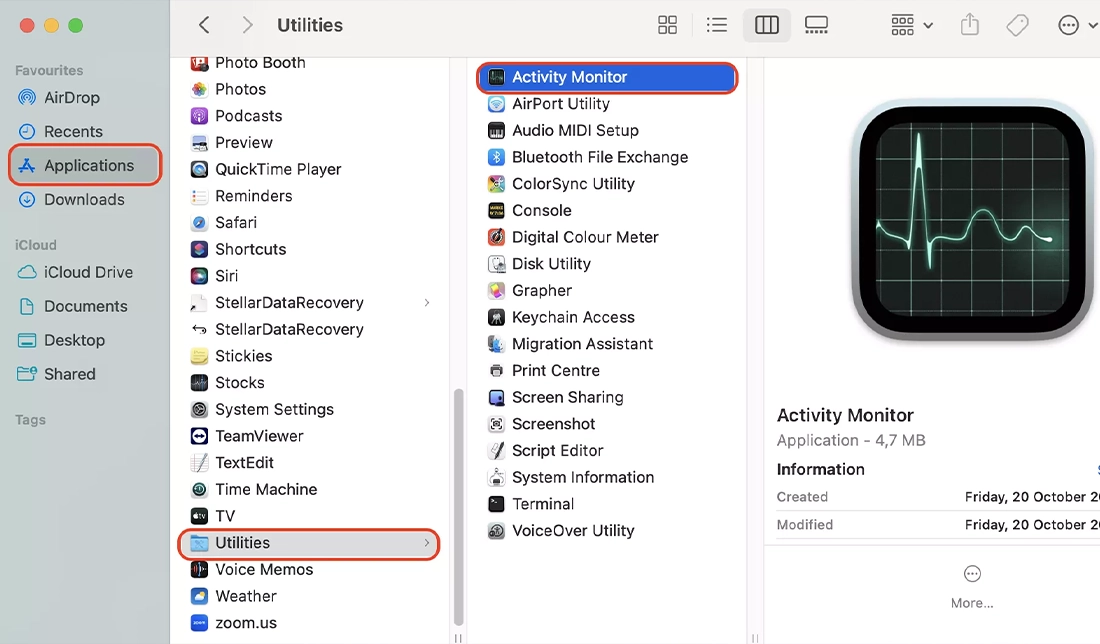Switch to Recents in the sidebar
This screenshot has width=1100, height=644.
click(75, 131)
